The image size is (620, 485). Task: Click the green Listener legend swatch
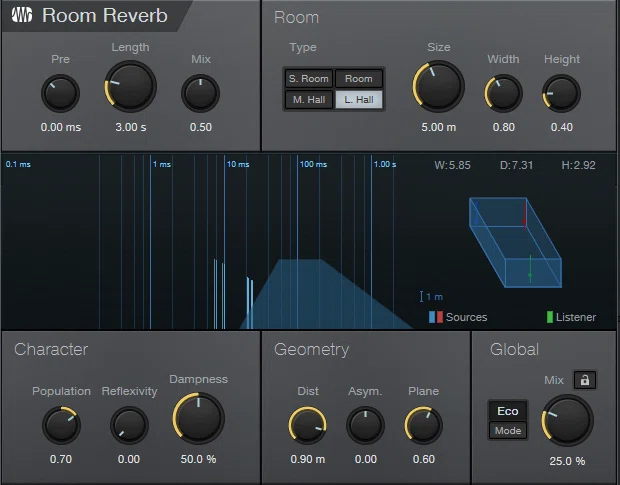[550, 317]
